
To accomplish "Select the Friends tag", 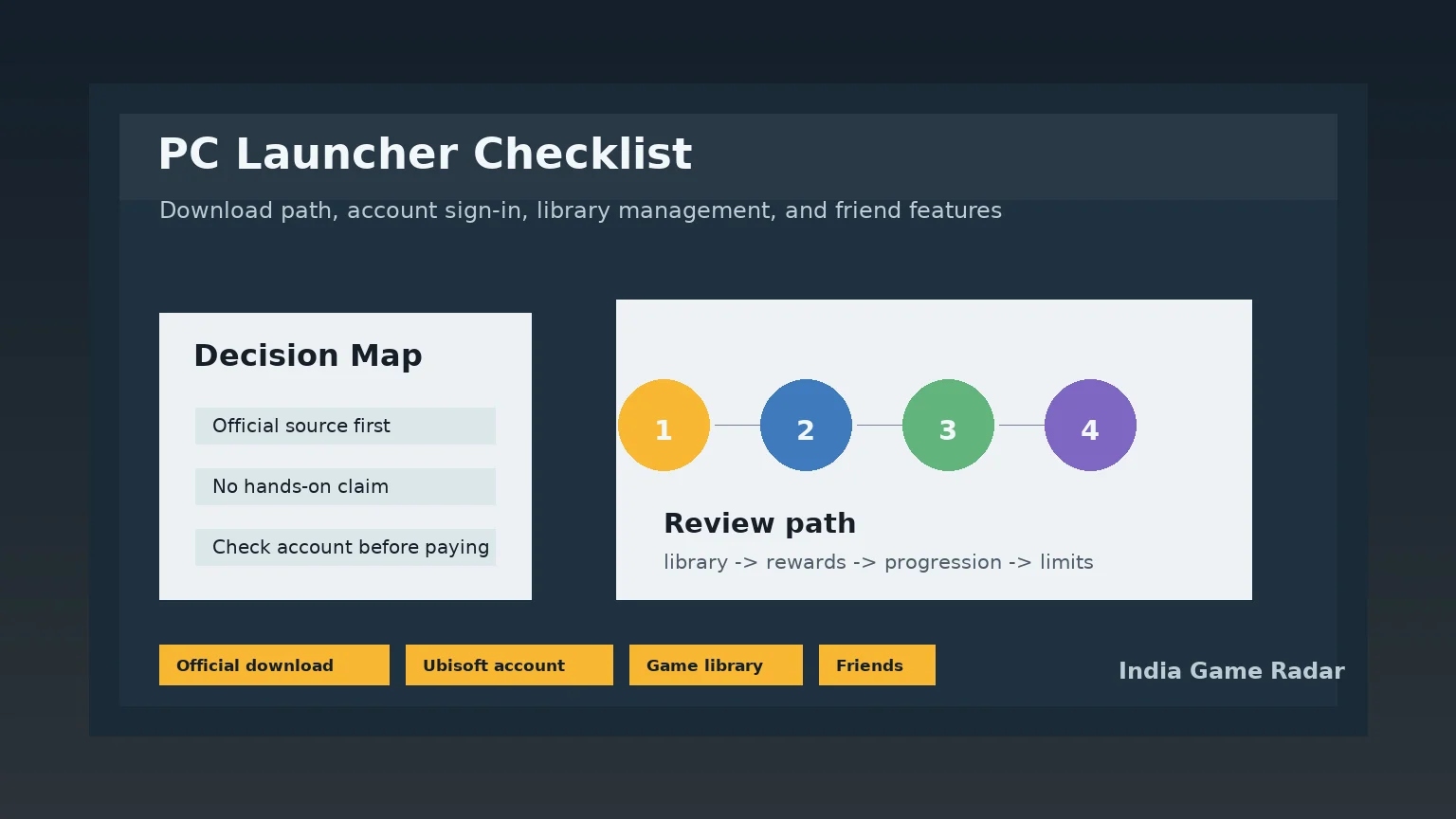I will (x=877, y=665).
